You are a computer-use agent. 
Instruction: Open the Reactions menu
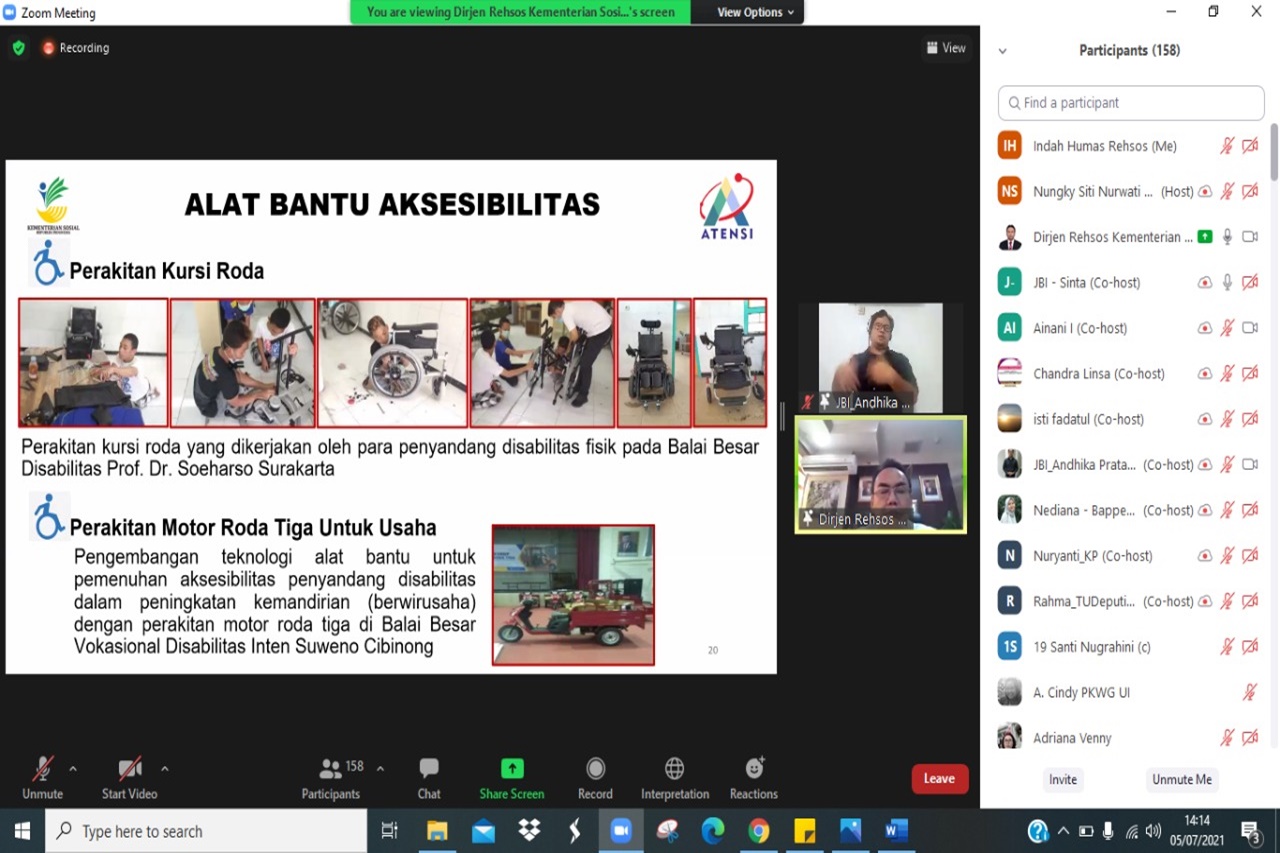(x=754, y=778)
